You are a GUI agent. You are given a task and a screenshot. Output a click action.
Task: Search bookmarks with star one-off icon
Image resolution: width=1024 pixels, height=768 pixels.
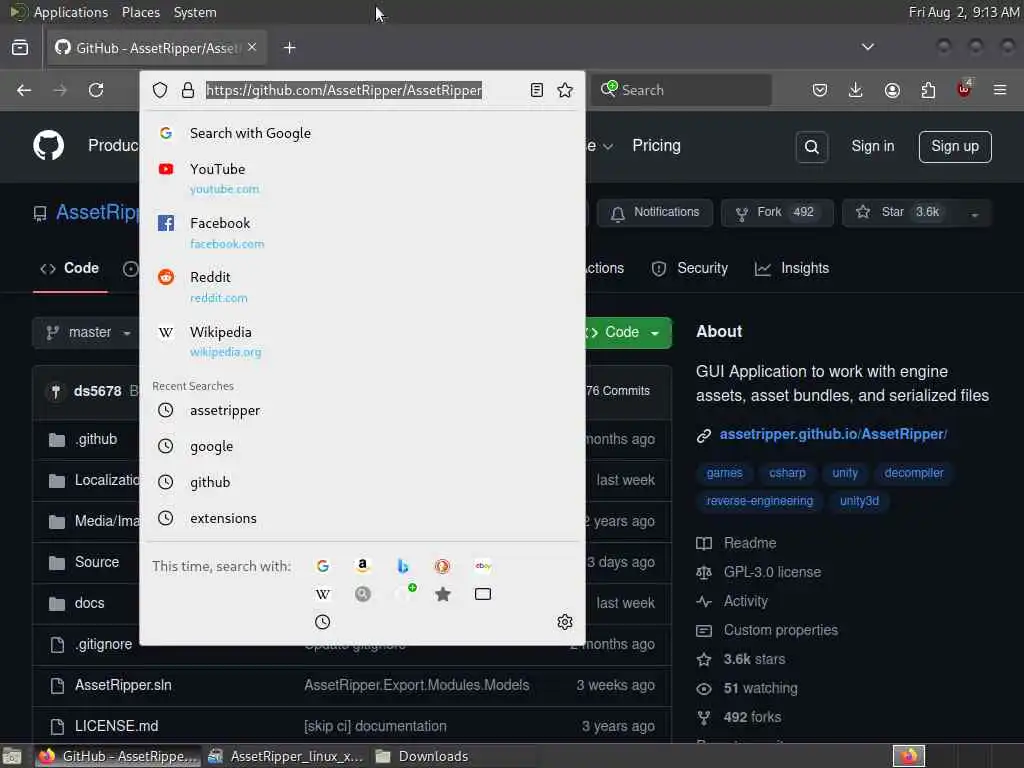443,594
